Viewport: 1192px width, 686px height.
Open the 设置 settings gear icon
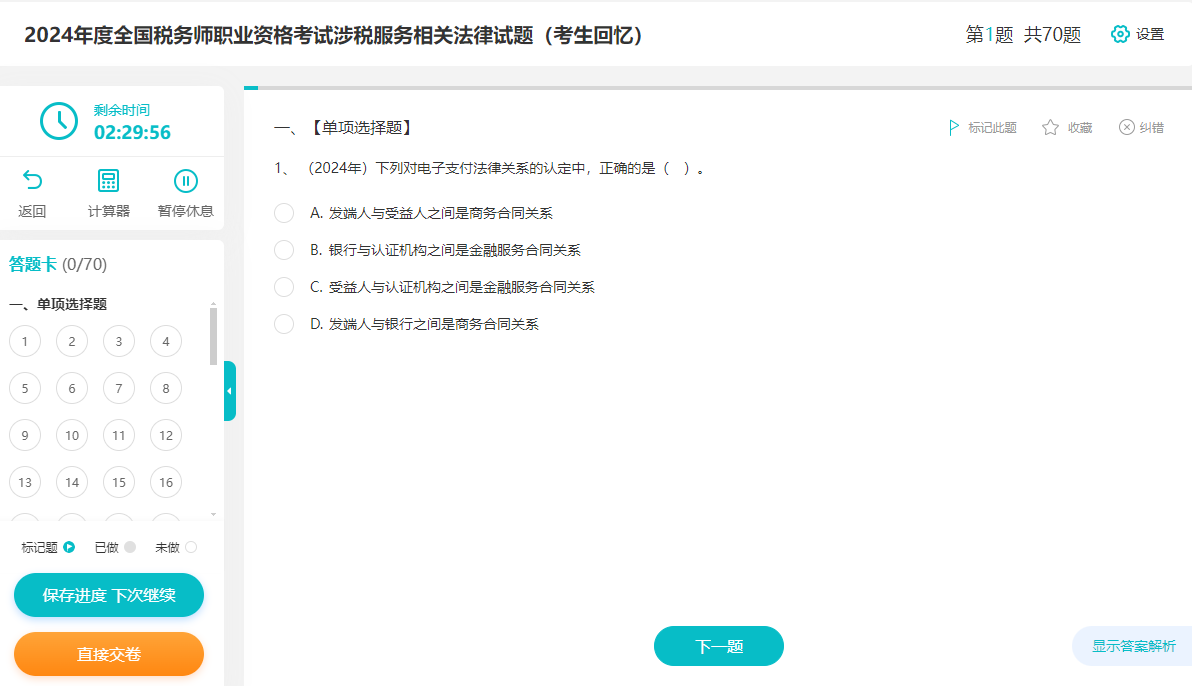point(1119,33)
